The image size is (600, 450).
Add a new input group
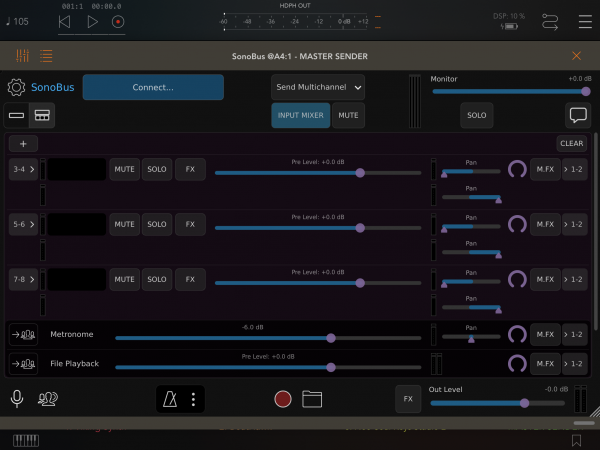click(x=23, y=144)
